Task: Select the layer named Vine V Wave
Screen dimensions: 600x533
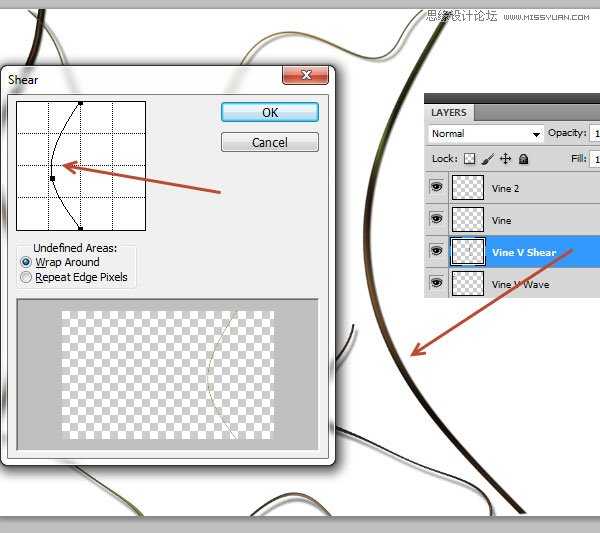Action: [x=520, y=285]
